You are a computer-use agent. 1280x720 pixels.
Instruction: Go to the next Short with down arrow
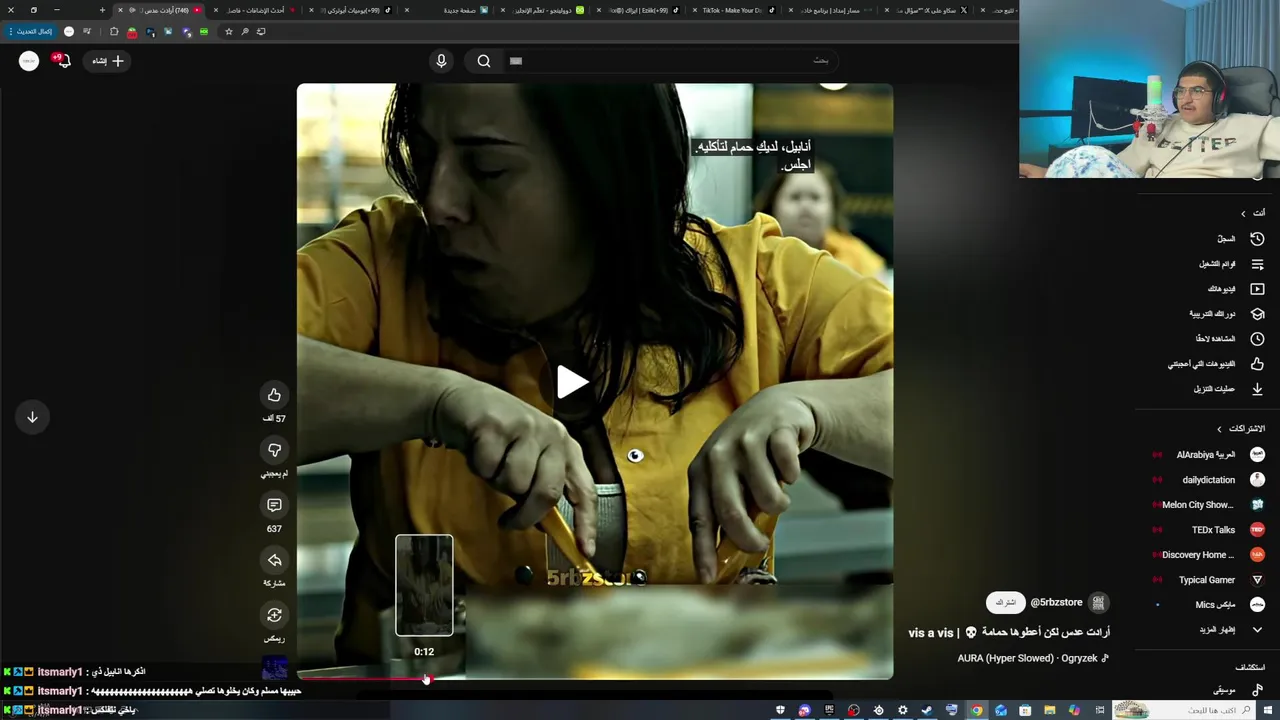32,417
